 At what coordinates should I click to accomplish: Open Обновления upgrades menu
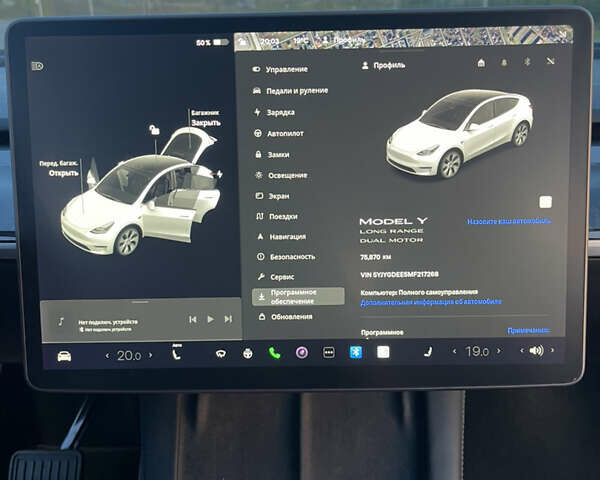point(286,317)
